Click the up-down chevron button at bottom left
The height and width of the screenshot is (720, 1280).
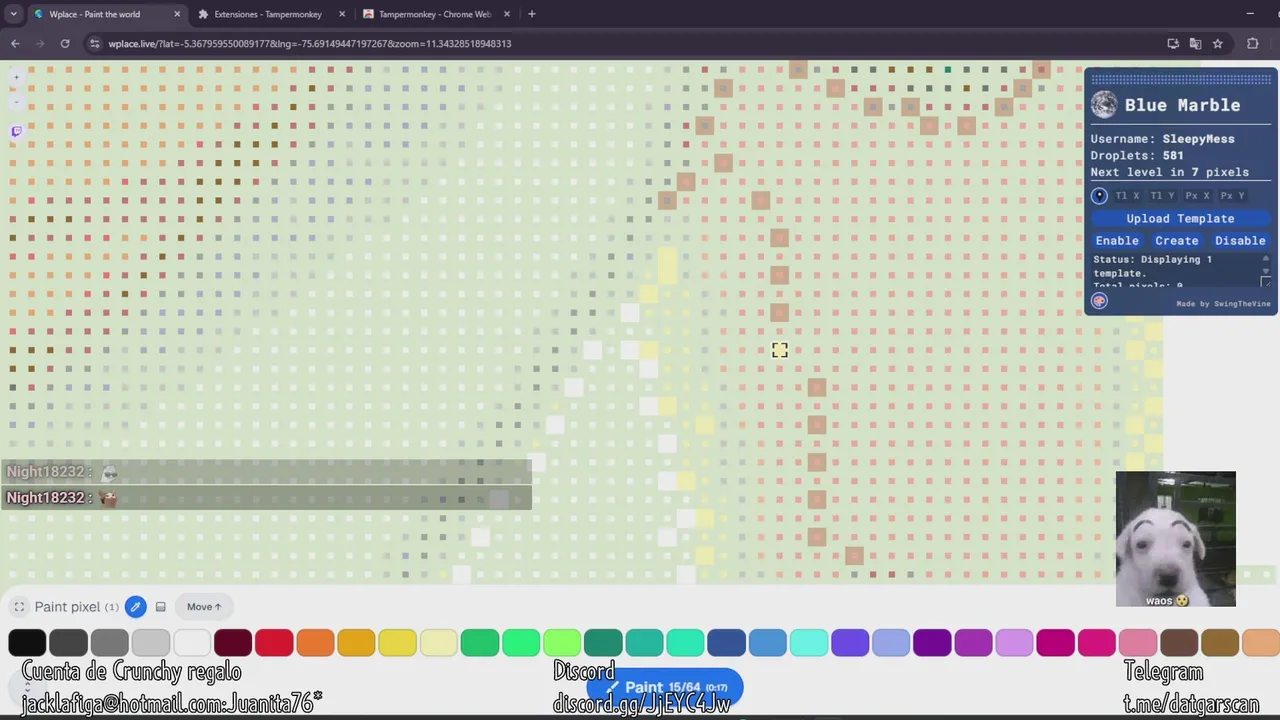(28, 687)
